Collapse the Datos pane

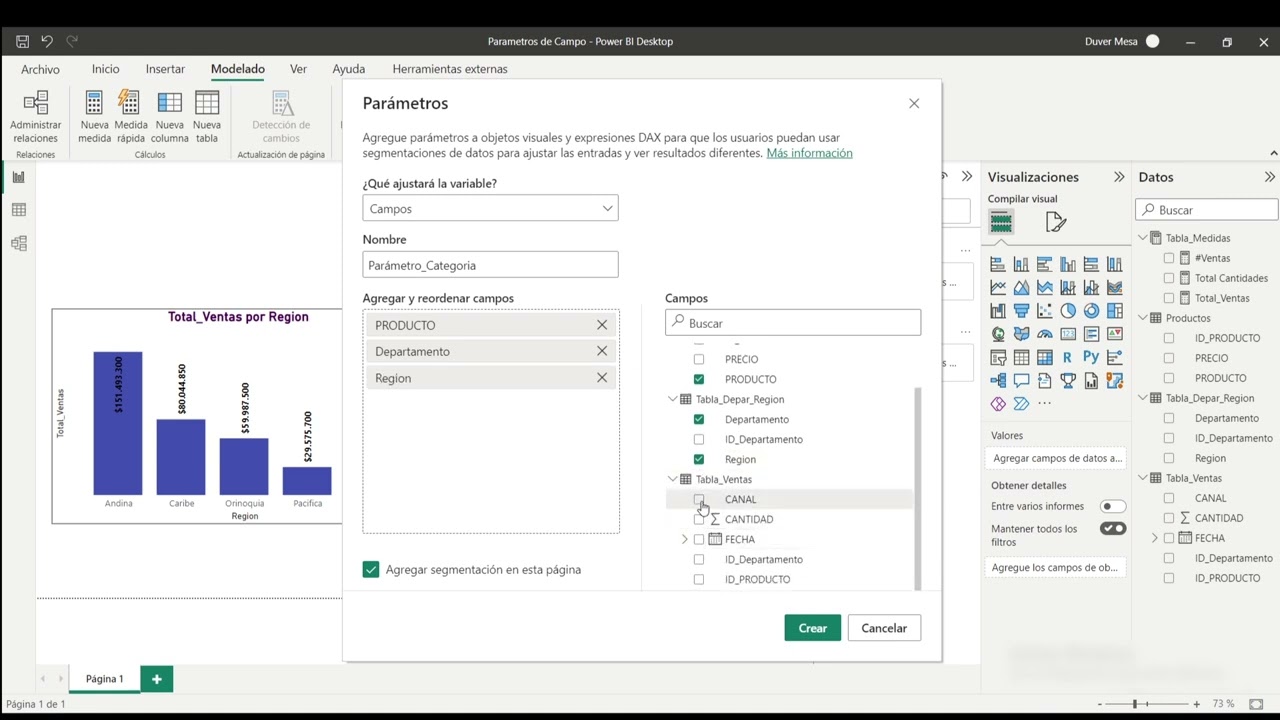click(x=1270, y=177)
